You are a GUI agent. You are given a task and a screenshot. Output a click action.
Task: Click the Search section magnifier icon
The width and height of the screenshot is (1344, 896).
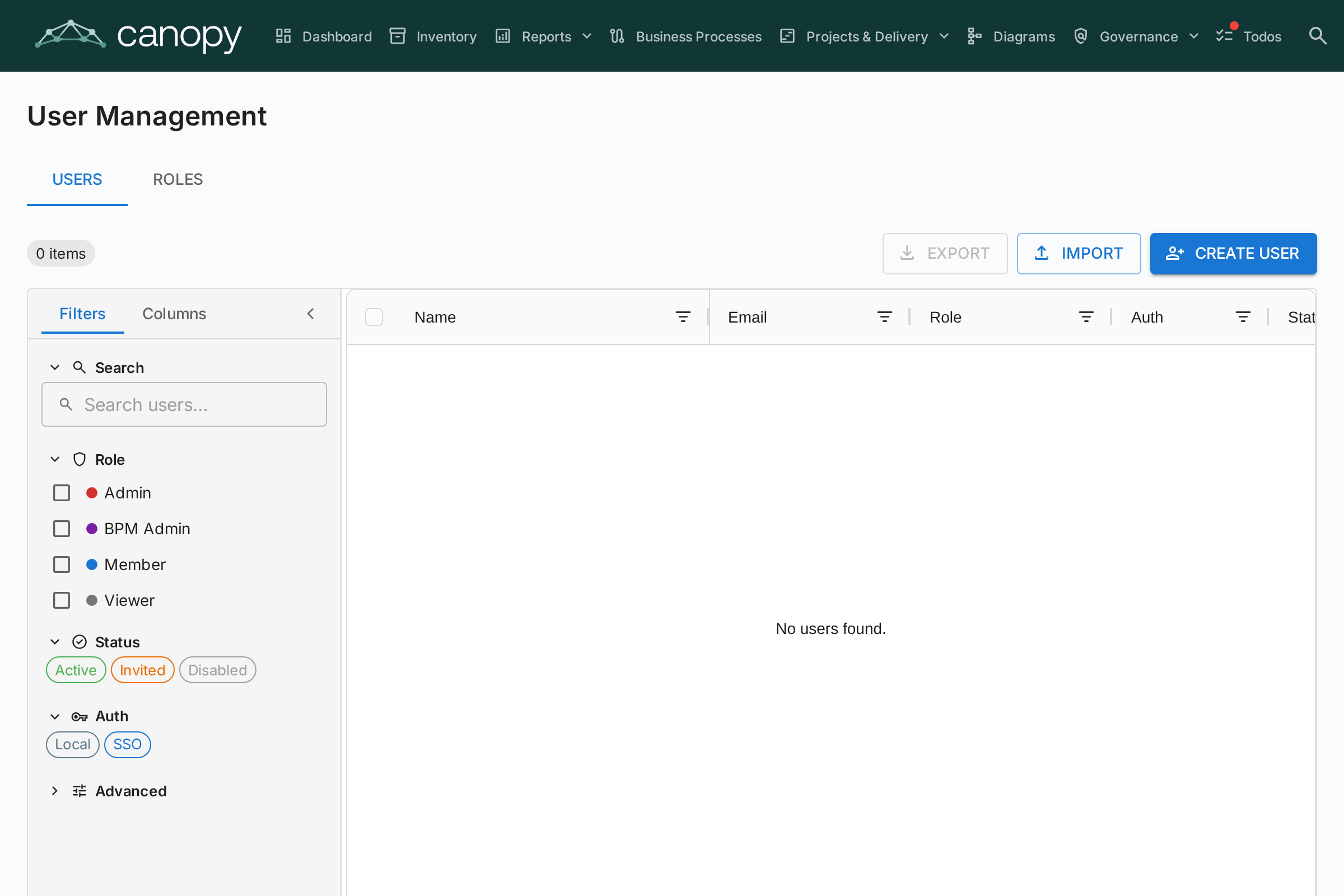[x=80, y=367]
